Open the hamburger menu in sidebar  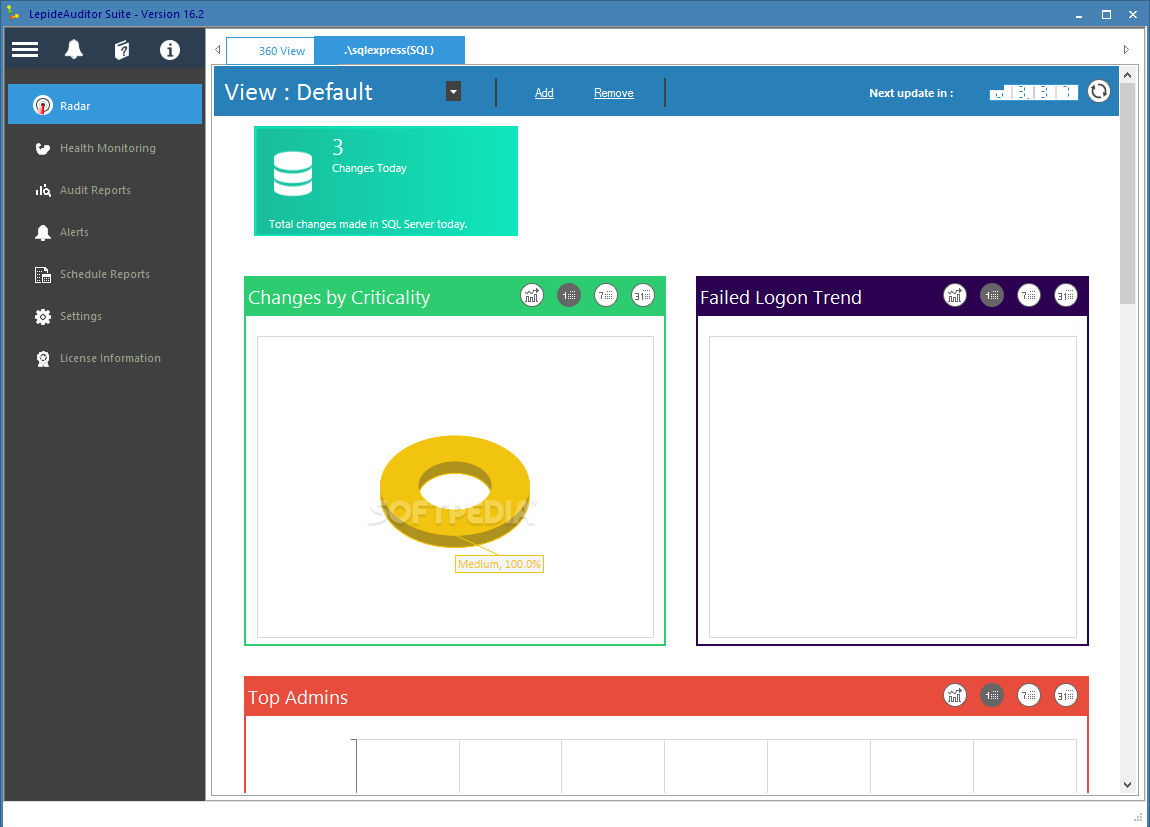[x=25, y=50]
